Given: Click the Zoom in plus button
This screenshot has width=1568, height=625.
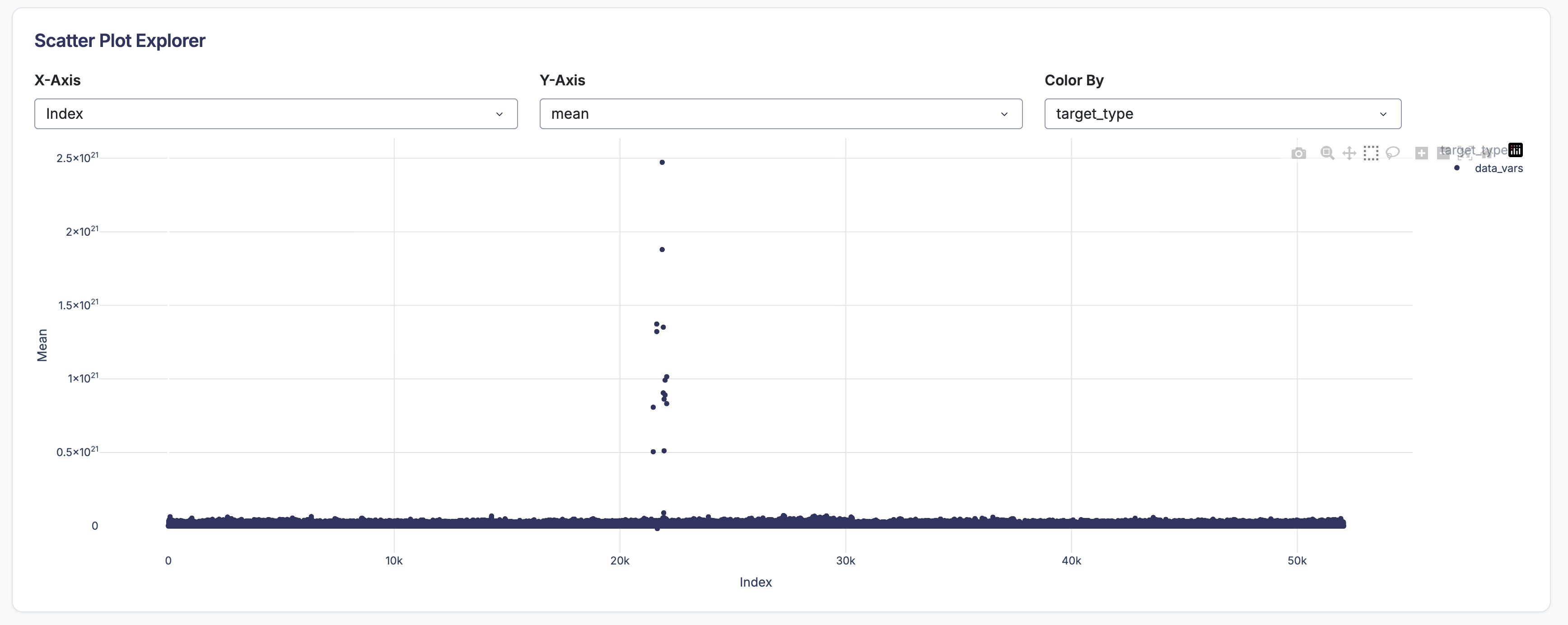Looking at the screenshot, I should click(x=1421, y=154).
